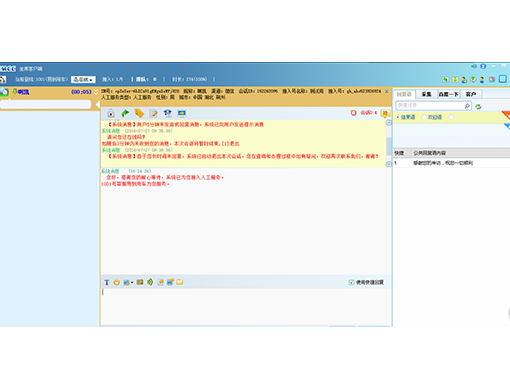
Task: Select the second radio option 欢迎语
Action: (x=424, y=117)
